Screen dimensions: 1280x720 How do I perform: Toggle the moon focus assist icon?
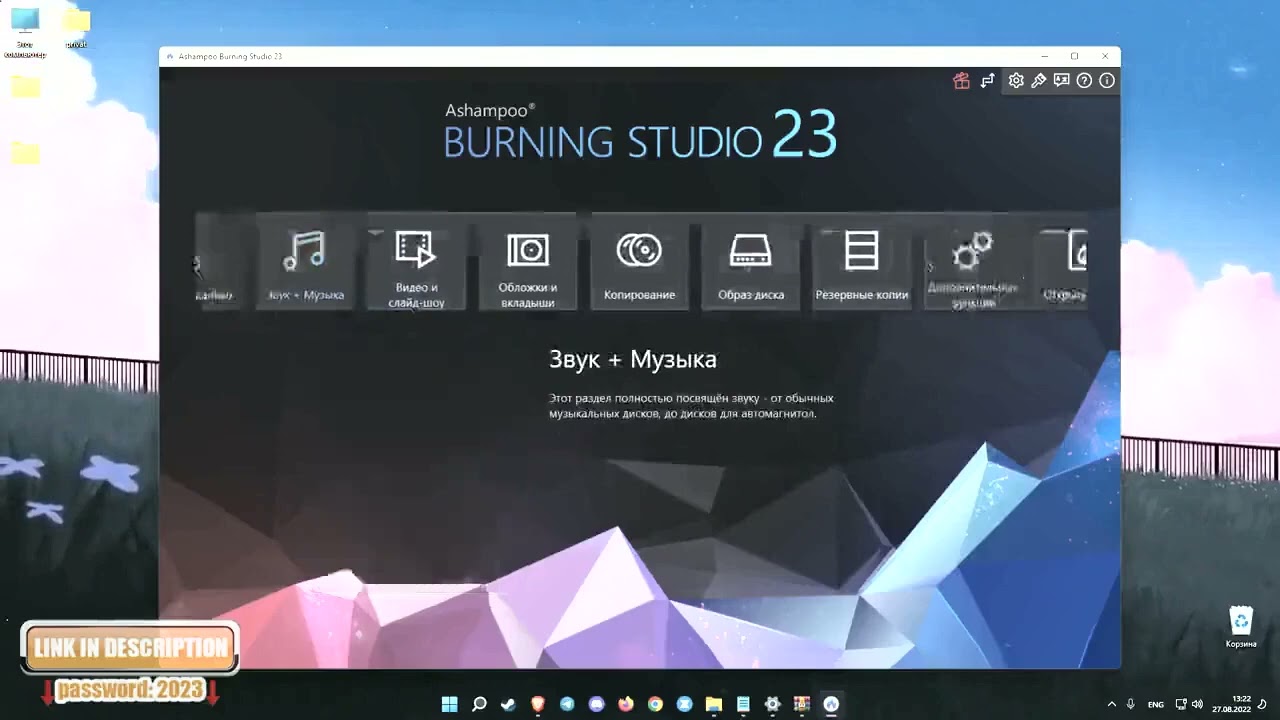pos(1263,704)
